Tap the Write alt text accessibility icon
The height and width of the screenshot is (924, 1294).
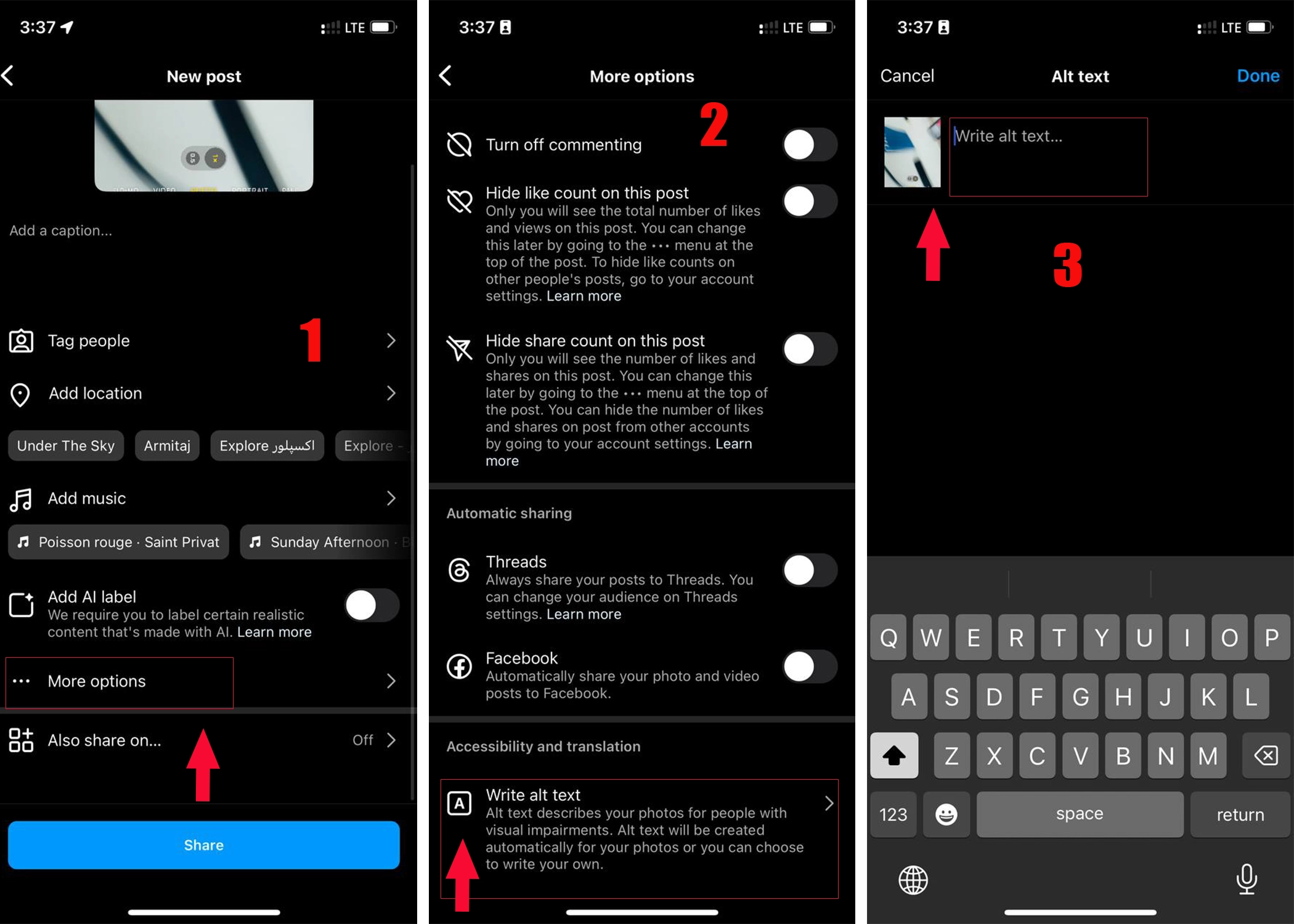coord(461,802)
